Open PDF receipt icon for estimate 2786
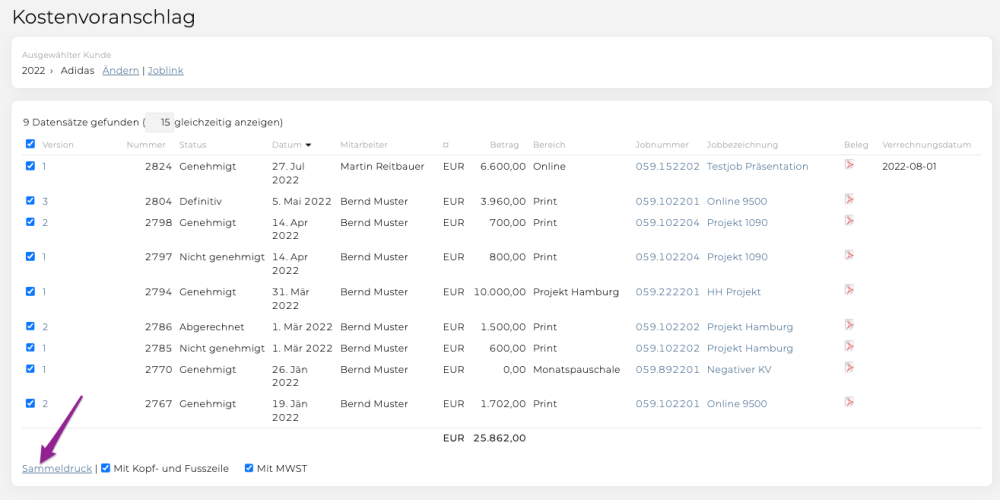Viewport: 1000px width, 500px height. (849, 325)
